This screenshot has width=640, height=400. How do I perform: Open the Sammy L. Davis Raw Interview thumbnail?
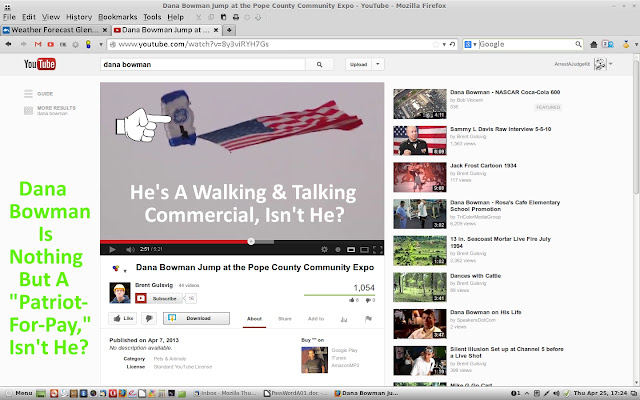point(420,140)
